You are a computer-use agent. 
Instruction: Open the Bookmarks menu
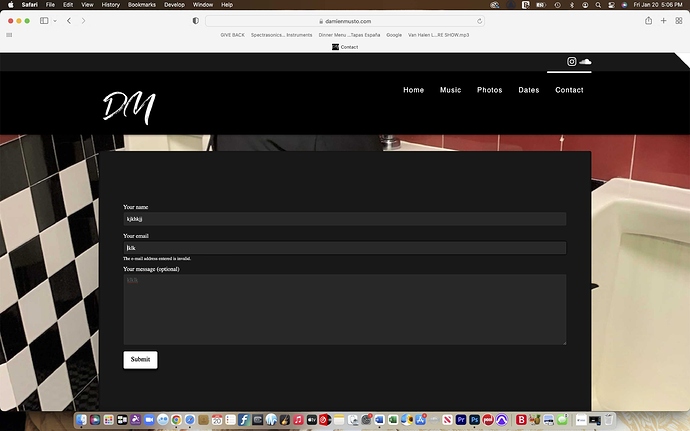142,5
